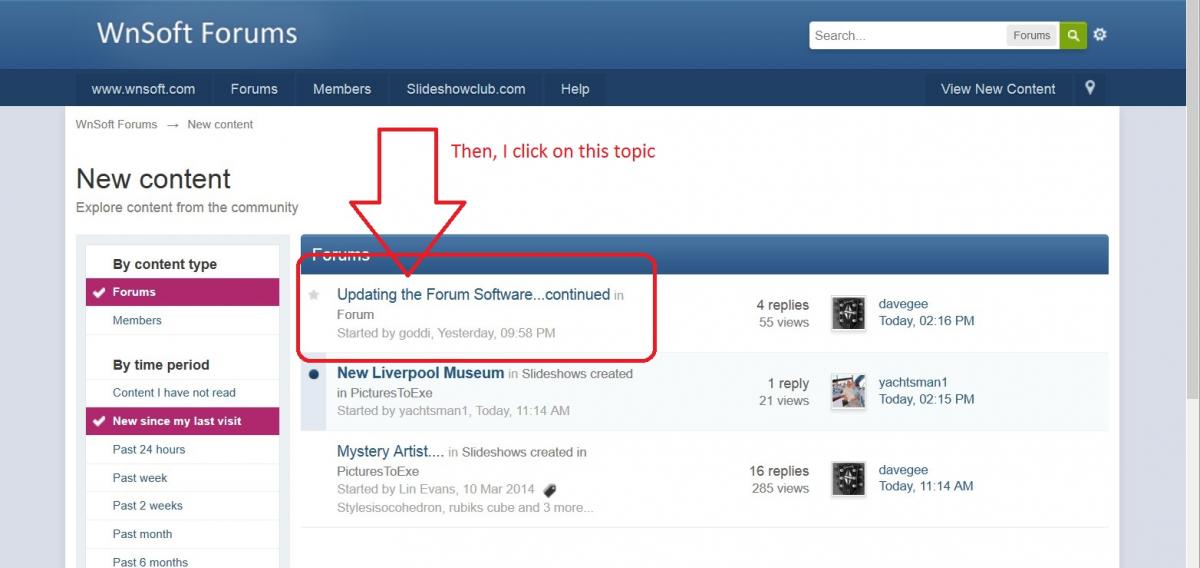1200x568 pixels.
Task: Click 285 views text
Action: pyautogui.click(x=780, y=488)
